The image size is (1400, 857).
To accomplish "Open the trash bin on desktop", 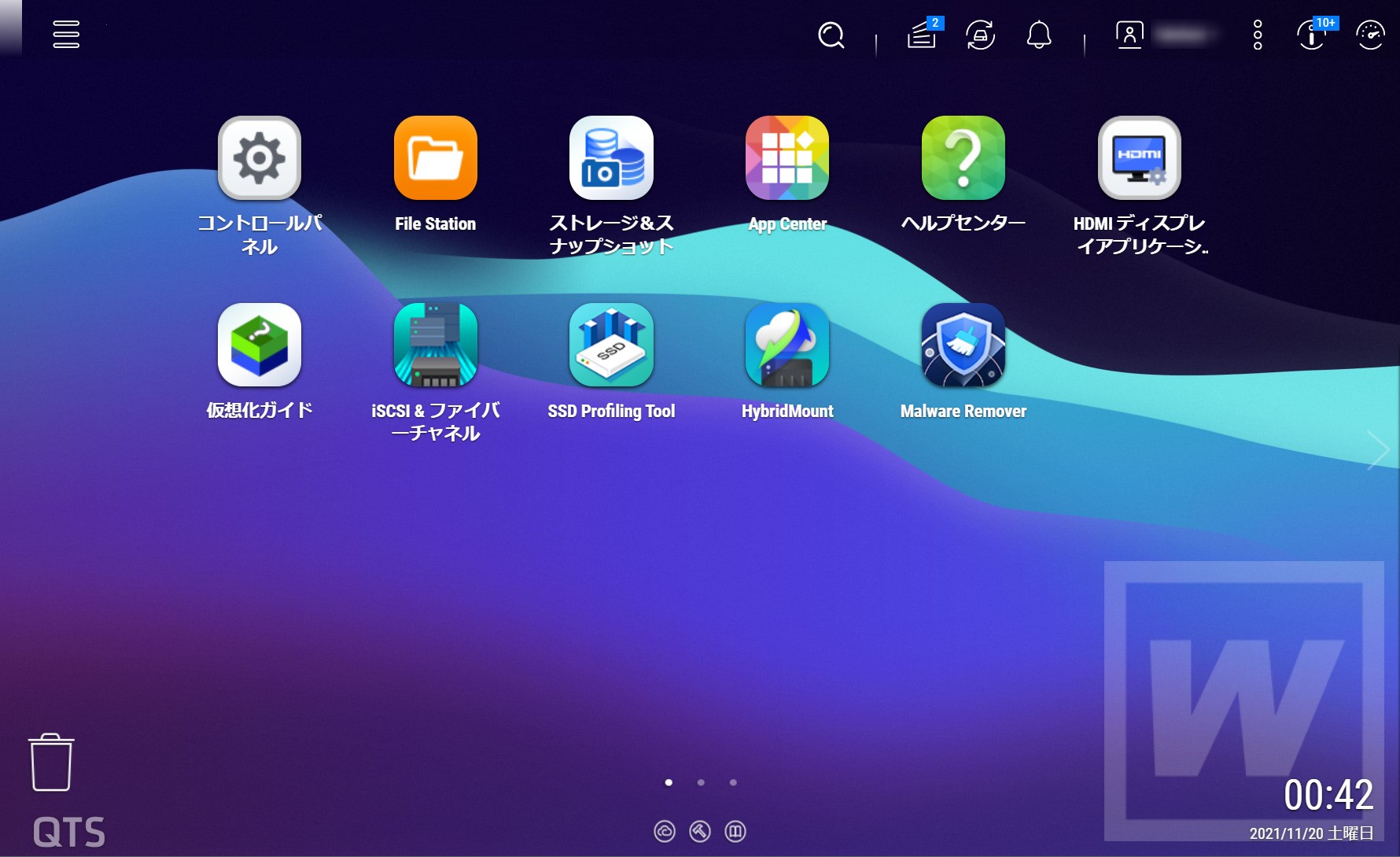I will tap(51, 762).
